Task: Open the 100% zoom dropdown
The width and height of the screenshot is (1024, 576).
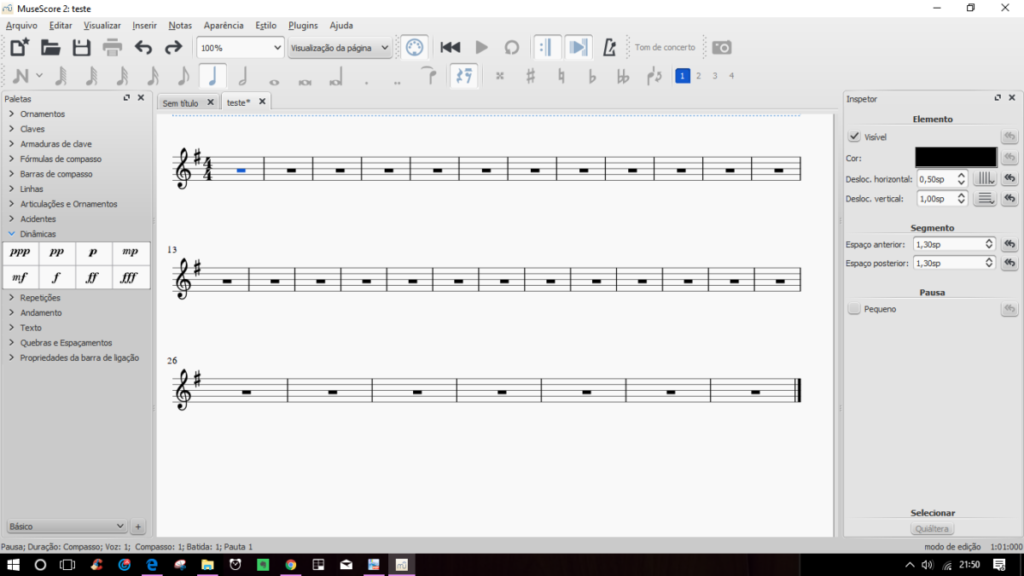Action: coord(240,47)
